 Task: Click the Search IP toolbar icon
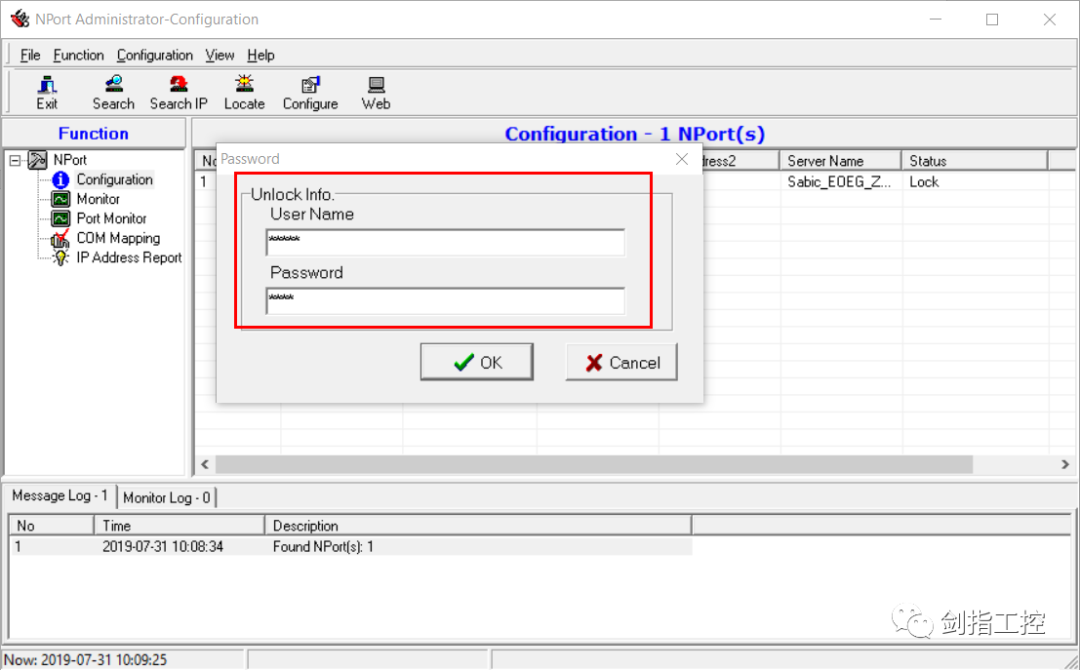coord(178,84)
